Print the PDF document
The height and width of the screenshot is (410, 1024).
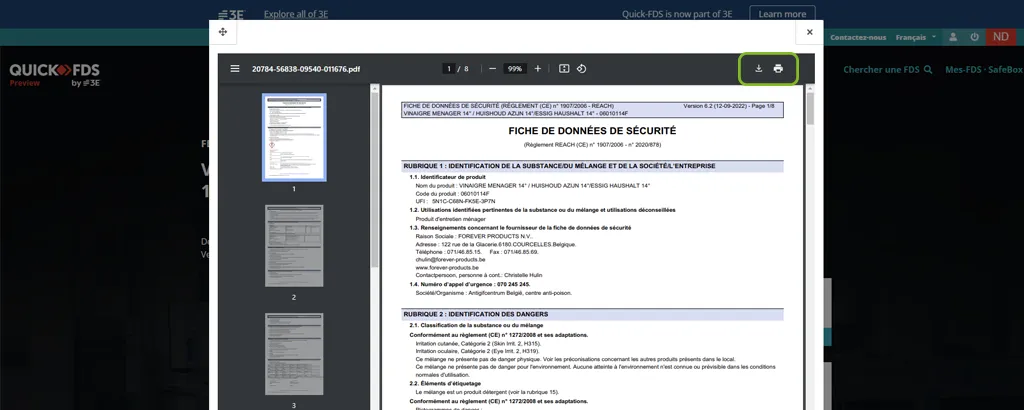point(778,69)
